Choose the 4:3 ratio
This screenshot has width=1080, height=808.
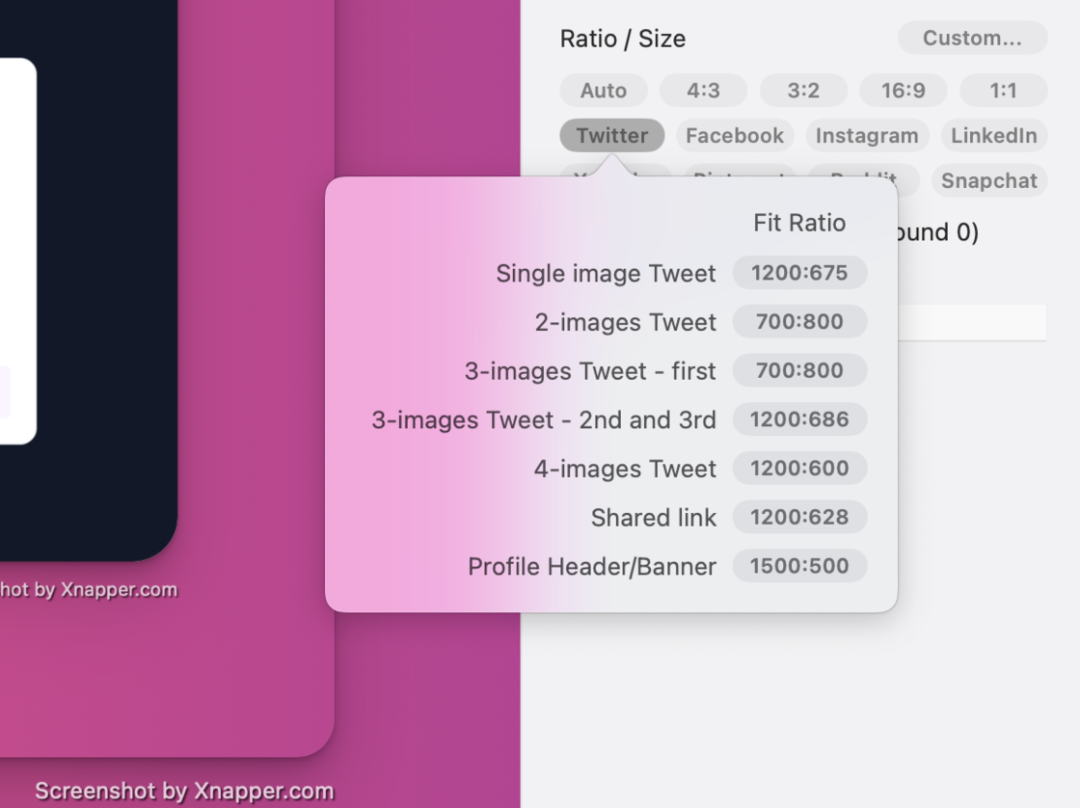703,90
